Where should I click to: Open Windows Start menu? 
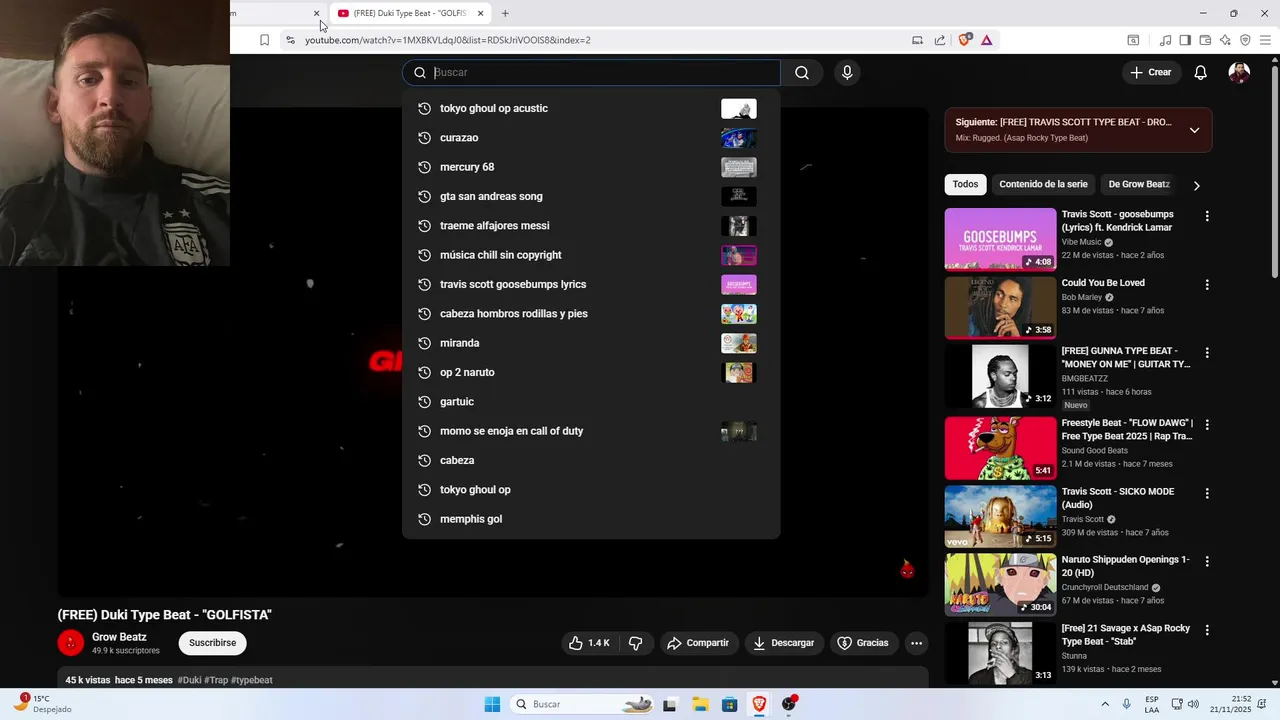492,704
